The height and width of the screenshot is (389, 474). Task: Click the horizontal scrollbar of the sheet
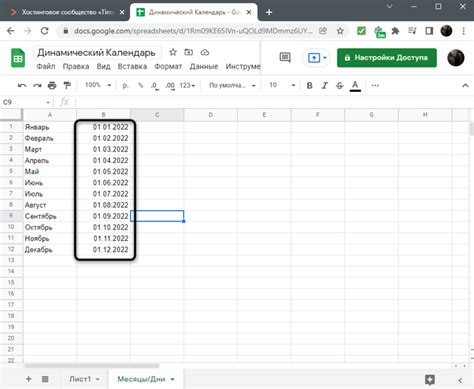point(92,366)
